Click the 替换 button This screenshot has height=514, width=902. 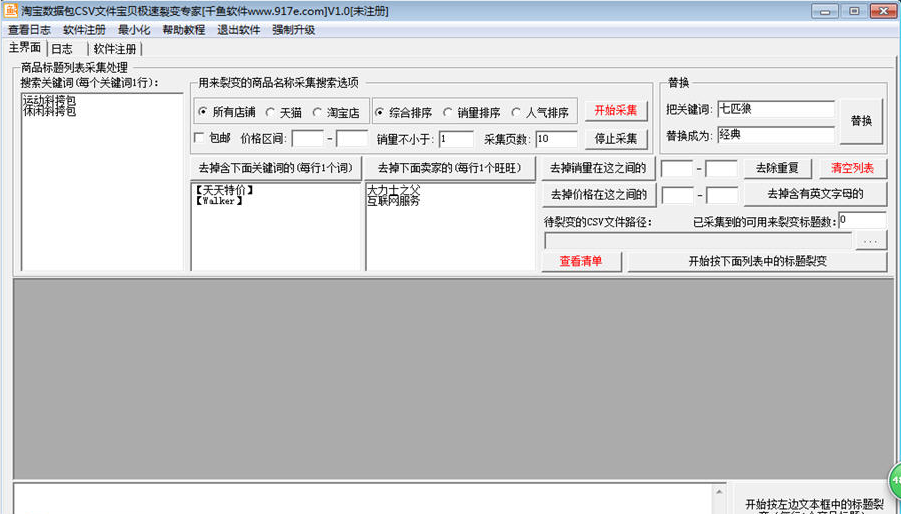point(861,121)
